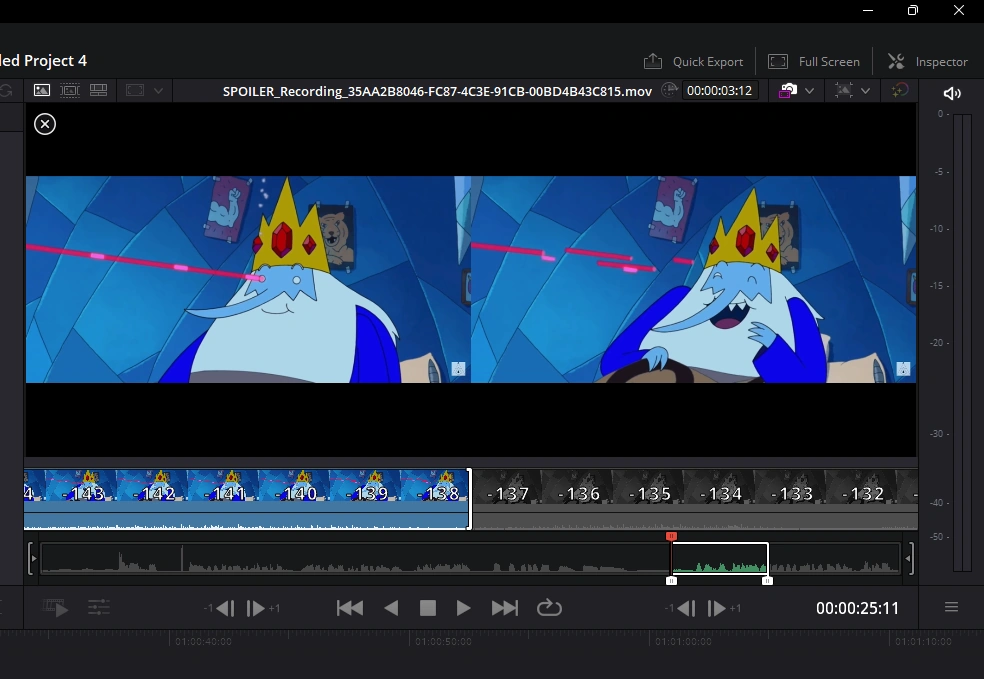984x679 pixels.
Task: Click the highlighted green waveform section
Action: tap(720, 559)
